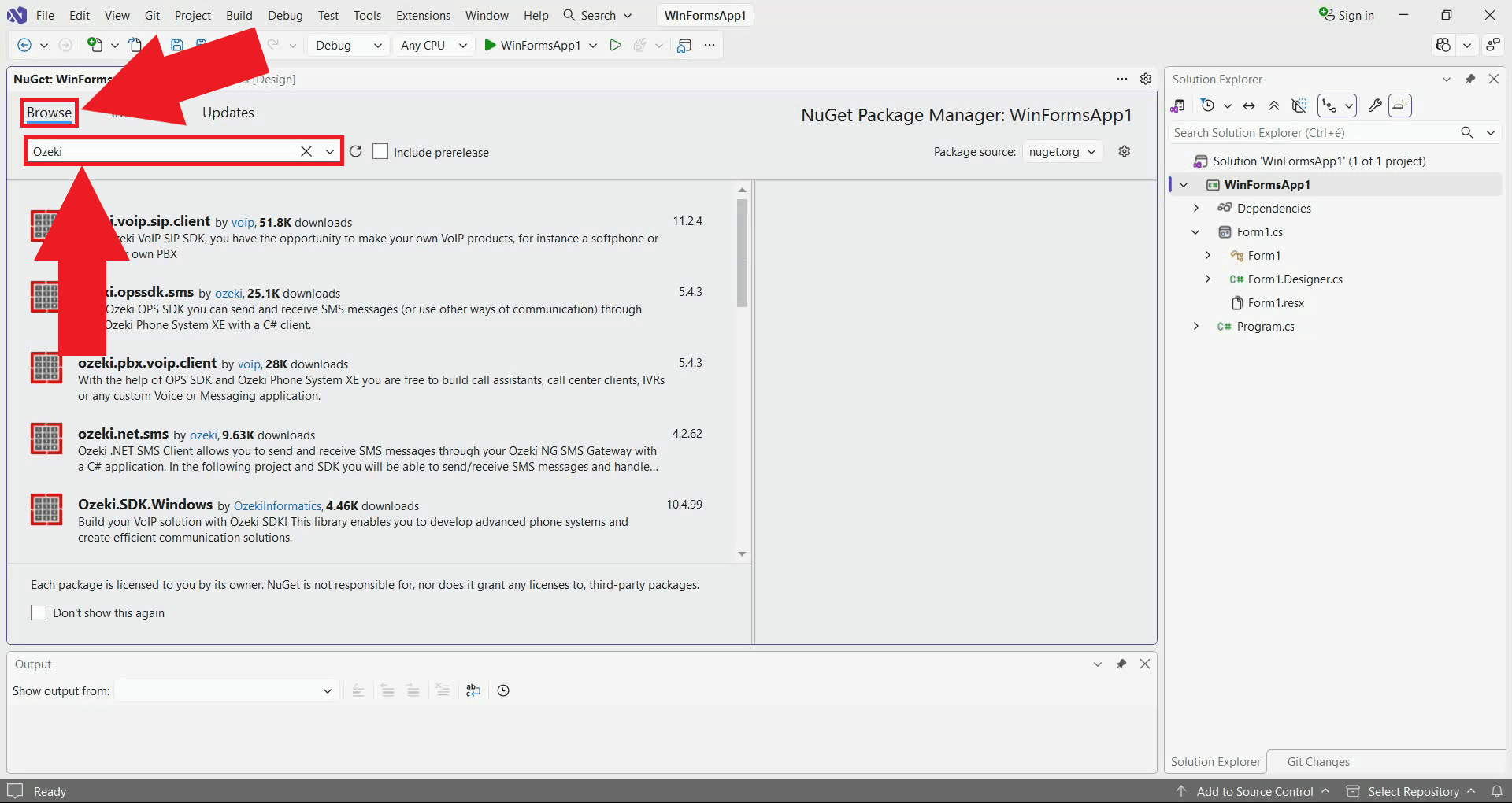Screen dimensions: 1512x803
Task: Switch to the Git Changes tab
Action: (x=1318, y=761)
